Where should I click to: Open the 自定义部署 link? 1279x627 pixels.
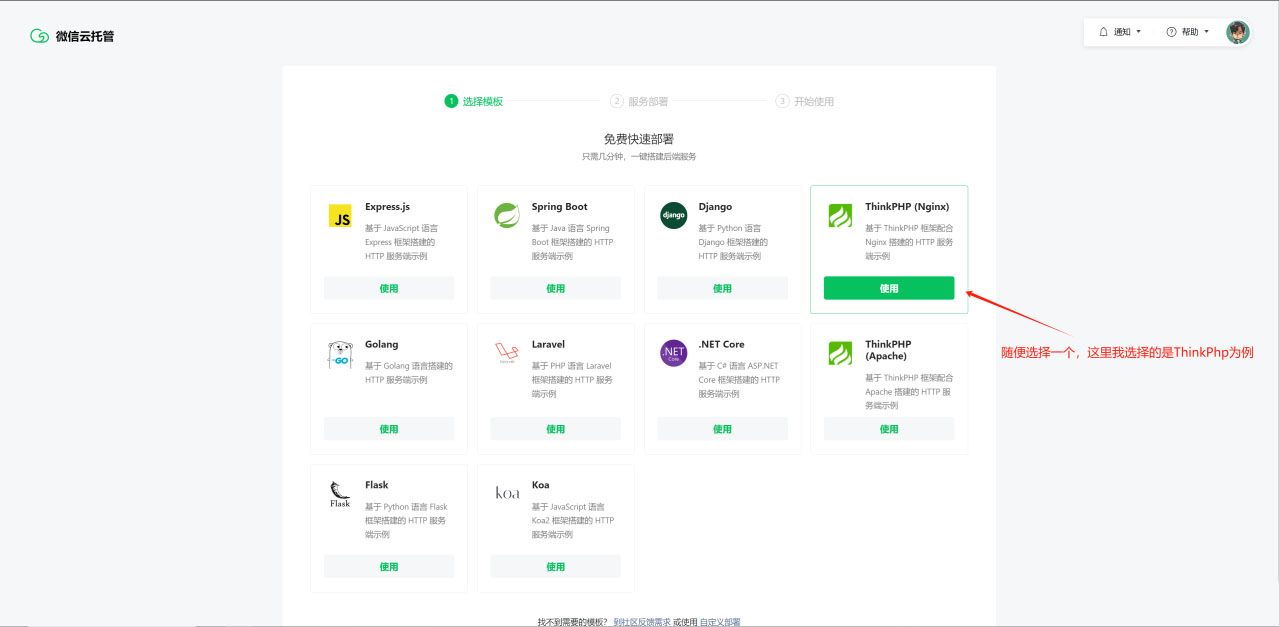click(x=720, y=622)
